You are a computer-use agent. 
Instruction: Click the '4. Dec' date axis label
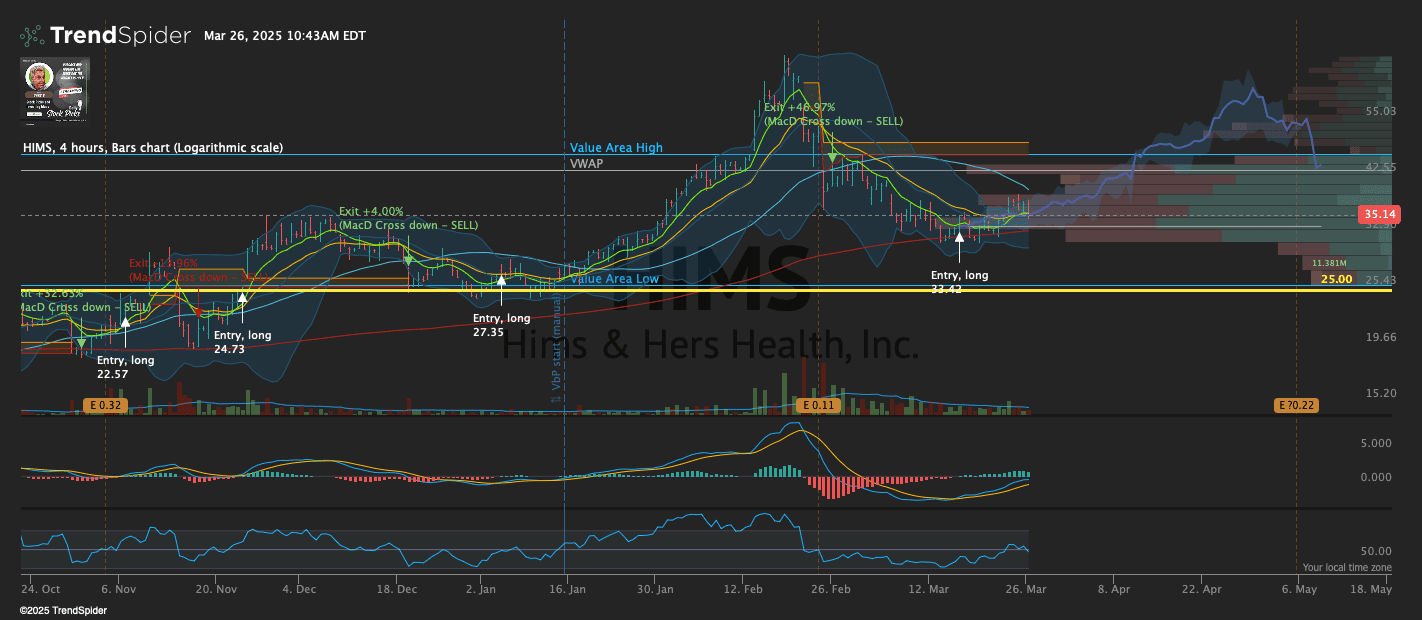pyautogui.click(x=300, y=591)
